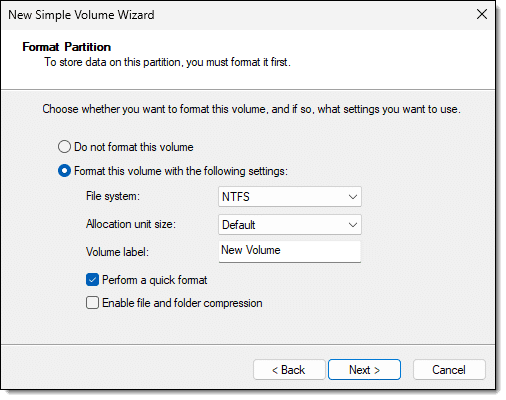Open the File system dropdown showing NTFS
506x400 pixels.
(x=290, y=197)
